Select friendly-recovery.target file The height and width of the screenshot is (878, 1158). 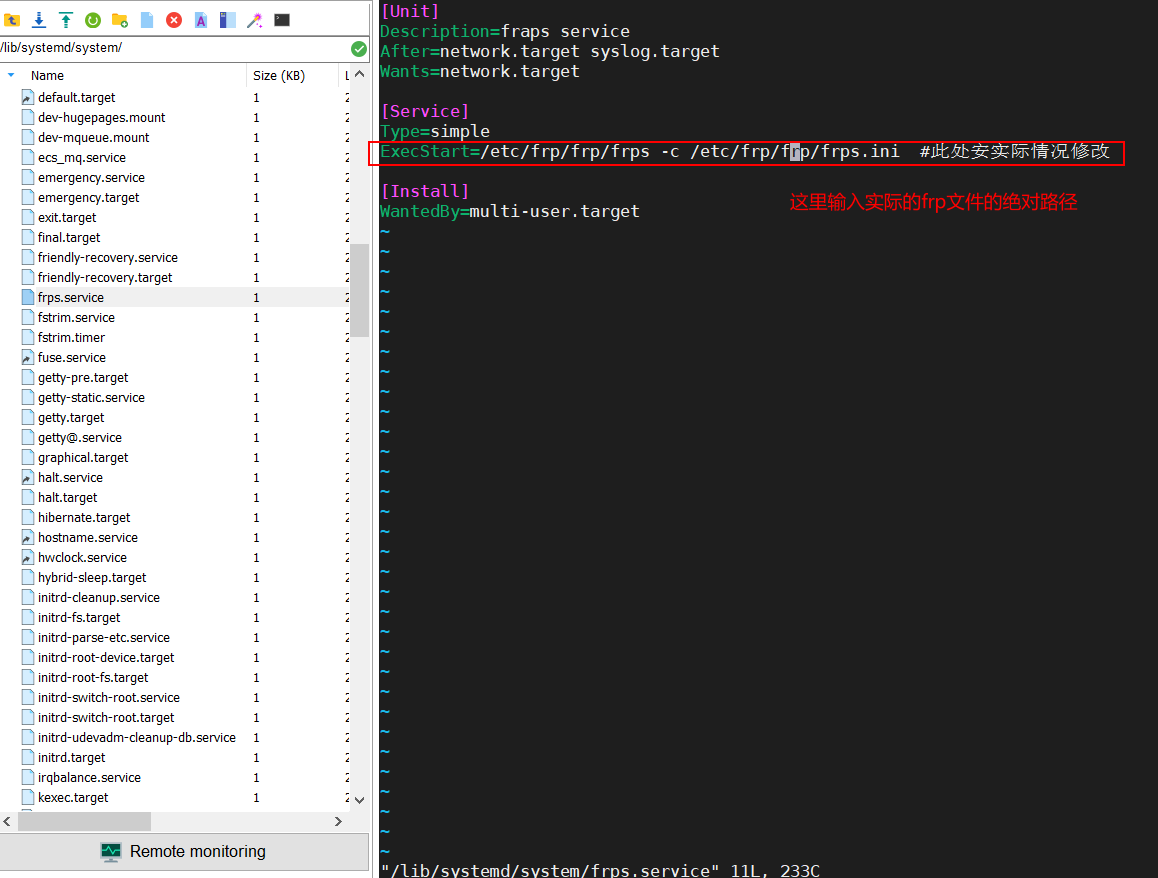coord(105,277)
